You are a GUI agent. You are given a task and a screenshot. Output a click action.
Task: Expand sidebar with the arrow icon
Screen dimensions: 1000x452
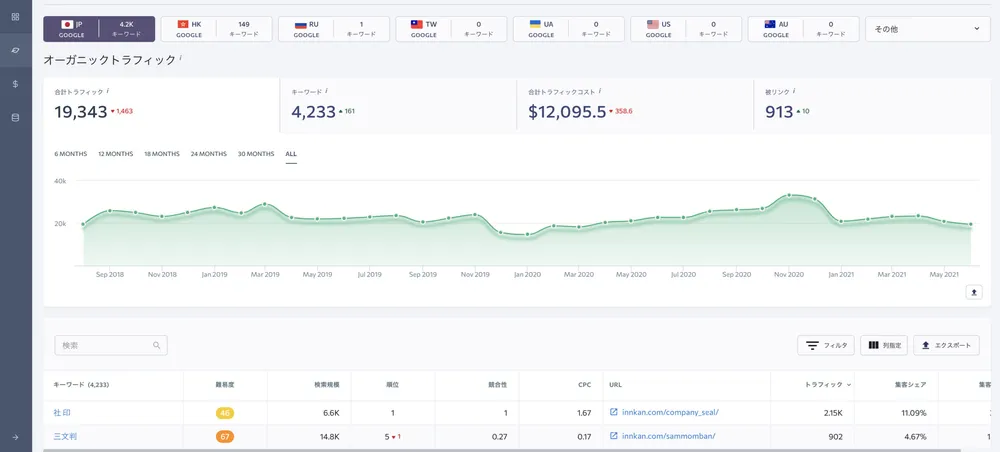coord(15,436)
